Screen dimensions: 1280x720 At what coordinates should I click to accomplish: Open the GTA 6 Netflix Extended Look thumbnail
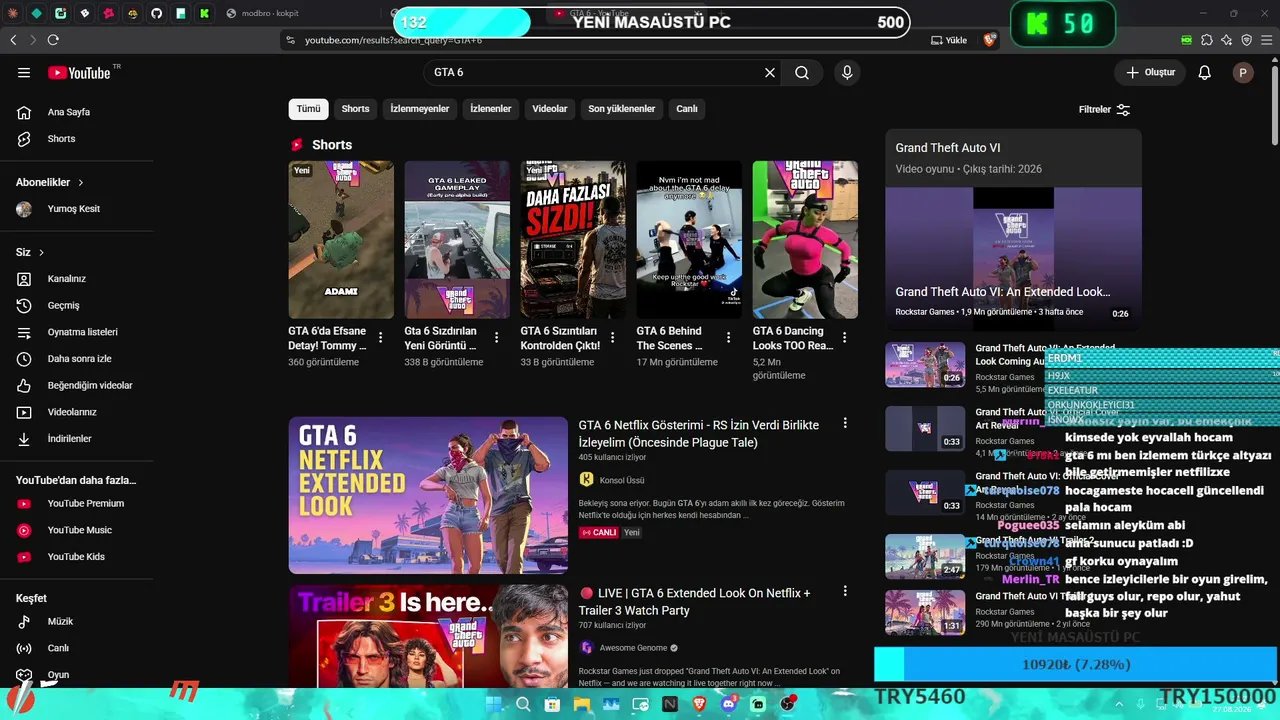pos(428,495)
